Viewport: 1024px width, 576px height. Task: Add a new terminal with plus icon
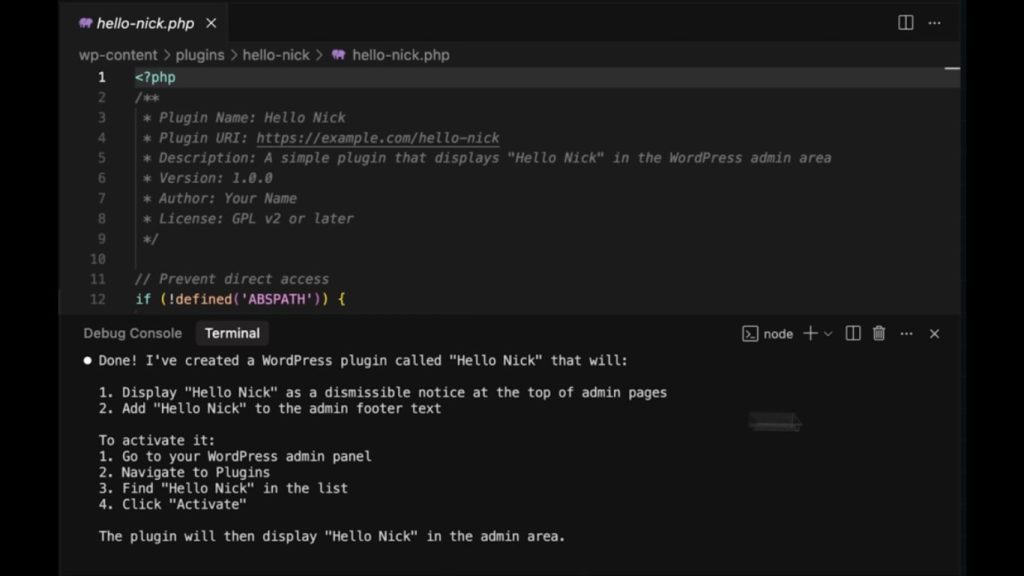(810, 334)
